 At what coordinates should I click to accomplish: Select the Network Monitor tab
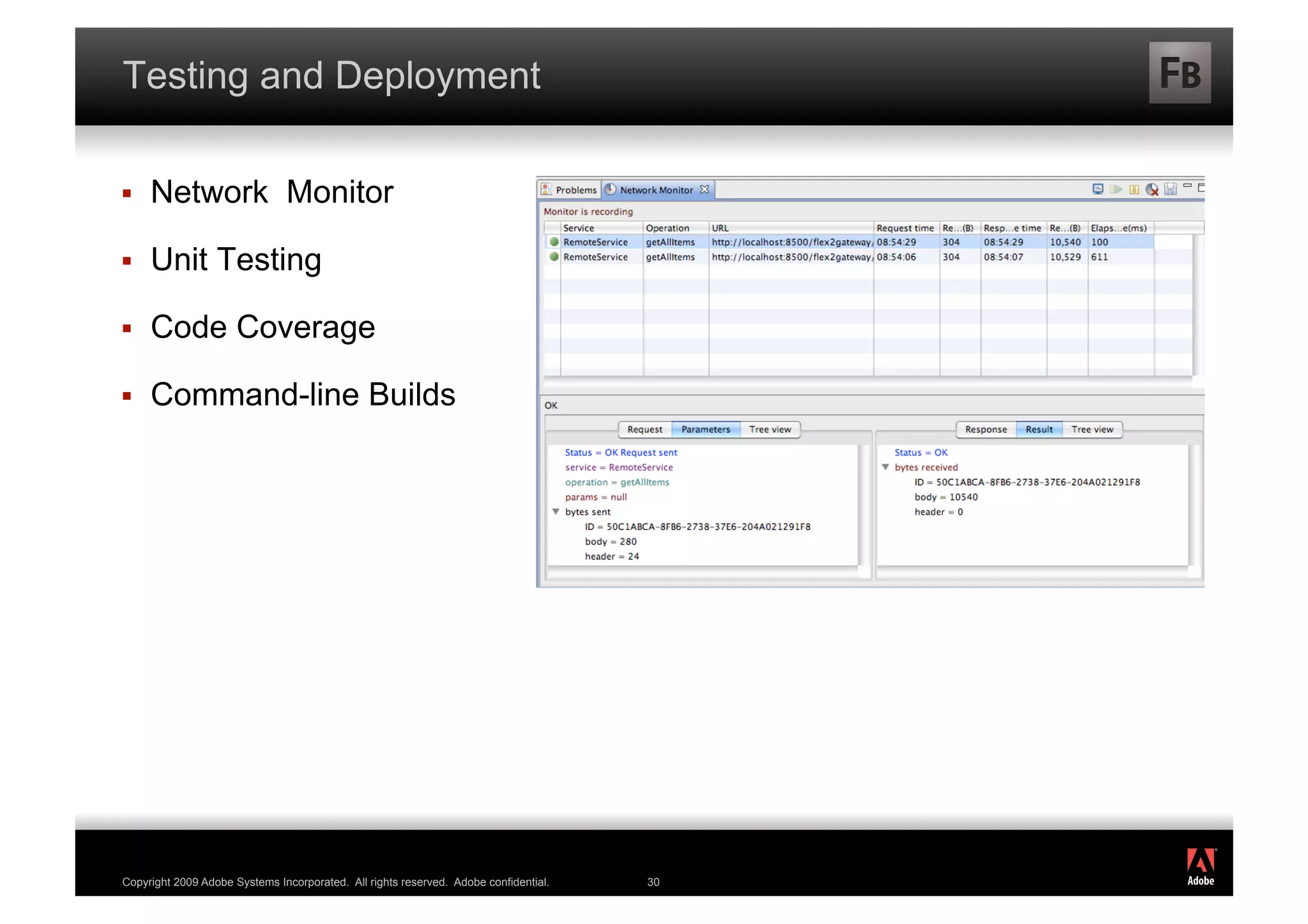point(658,190)
